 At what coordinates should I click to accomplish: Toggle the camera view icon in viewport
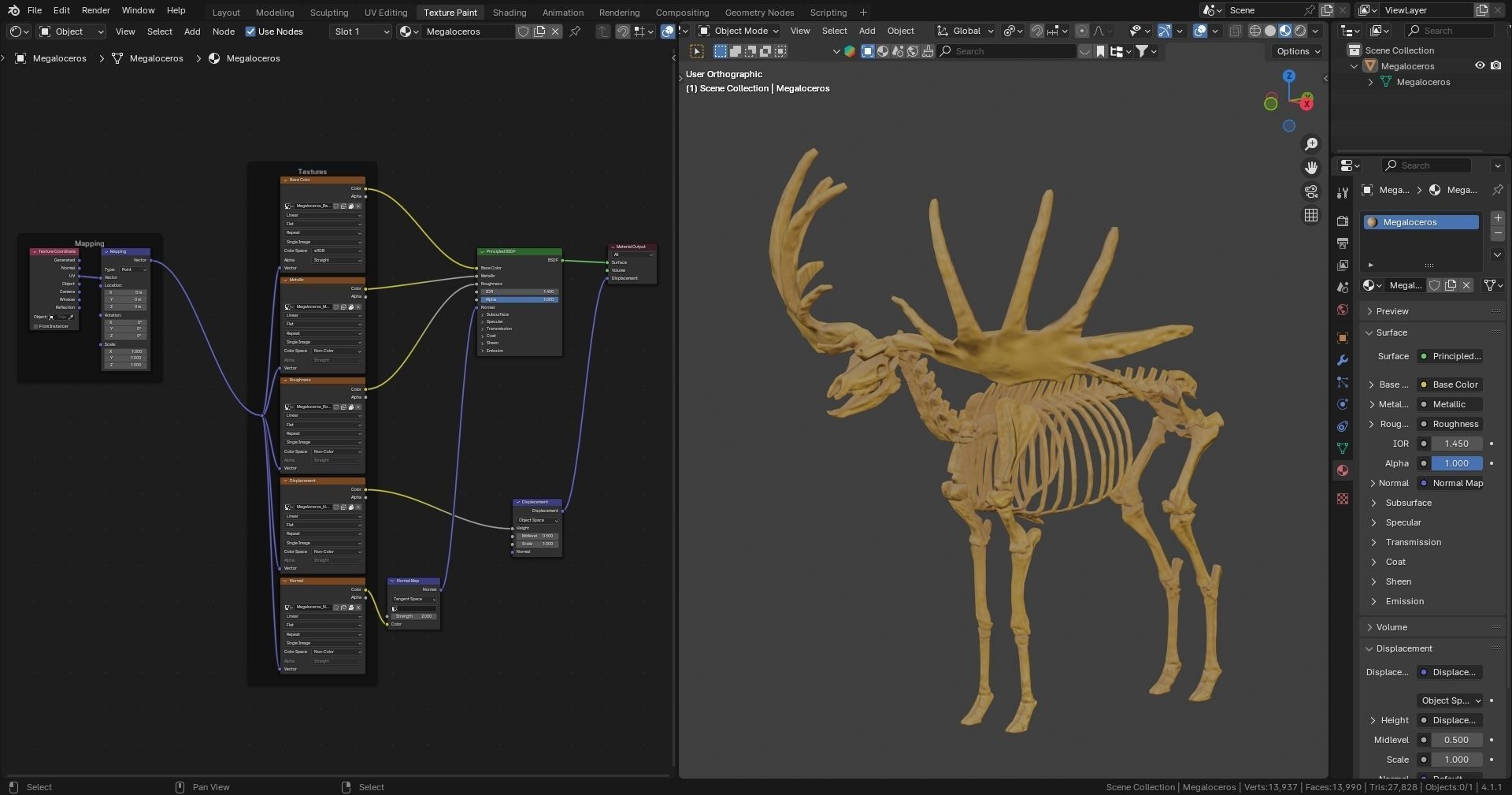[x=1311, y=191]
